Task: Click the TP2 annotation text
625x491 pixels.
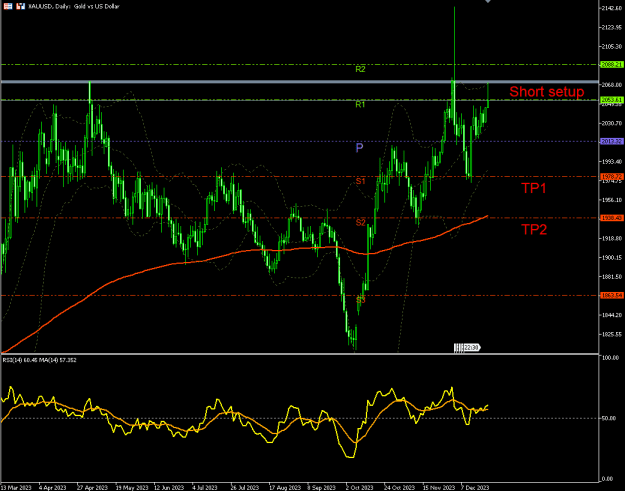Action: tap(534, 230)
